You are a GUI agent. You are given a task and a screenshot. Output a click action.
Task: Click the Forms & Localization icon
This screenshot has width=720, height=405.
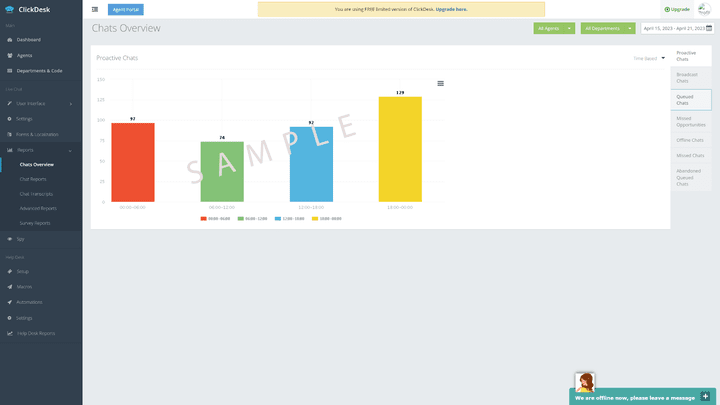coord(10,135)
